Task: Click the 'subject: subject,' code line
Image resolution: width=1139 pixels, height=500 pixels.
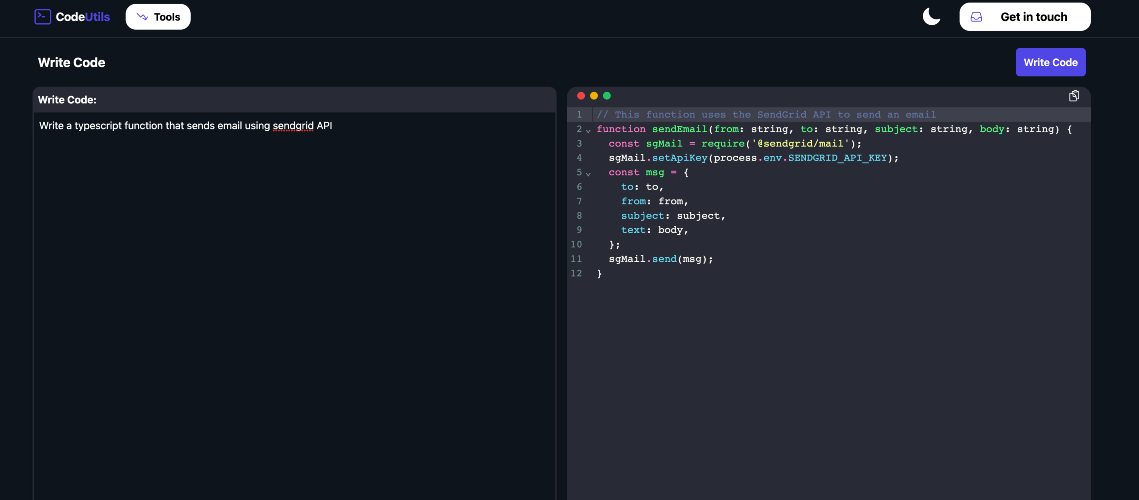Action: [673, 216]
